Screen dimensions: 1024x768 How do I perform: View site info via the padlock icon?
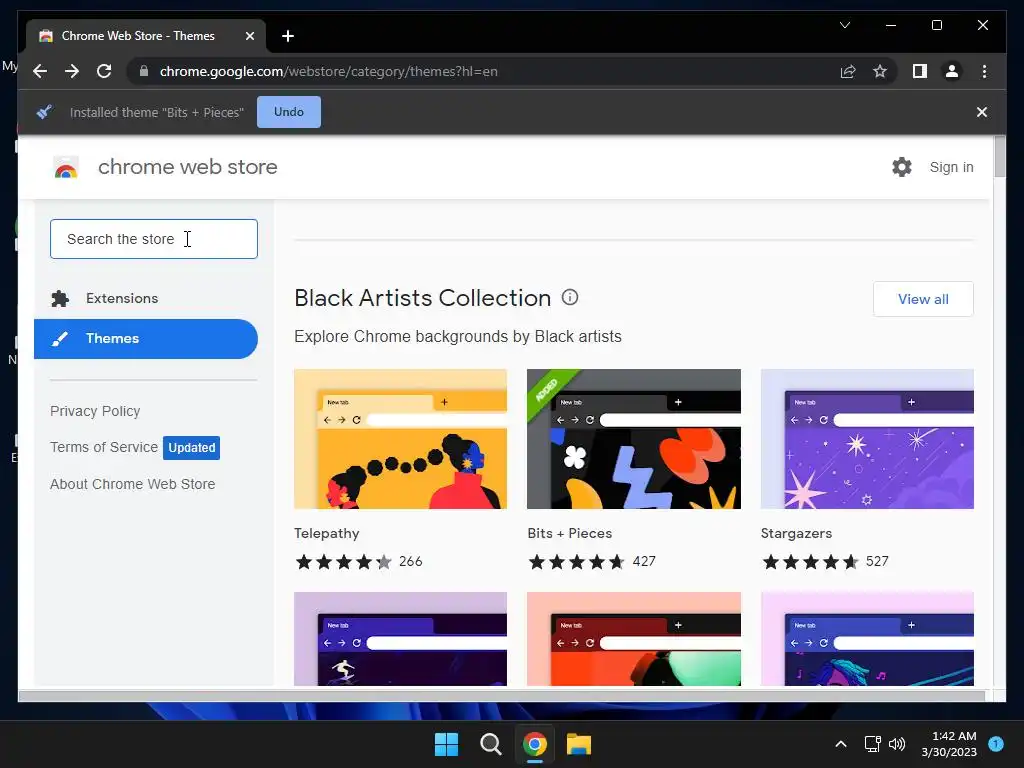click(x=144, y=71)
